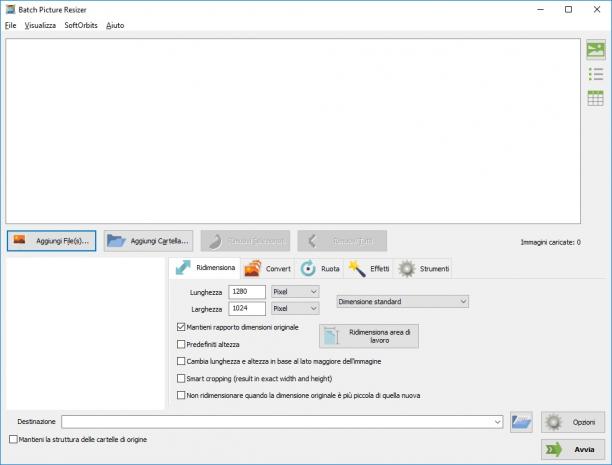This screenshot has height=465, width=612.
Task: Click the Lunghezza value field
Action: 247,292
